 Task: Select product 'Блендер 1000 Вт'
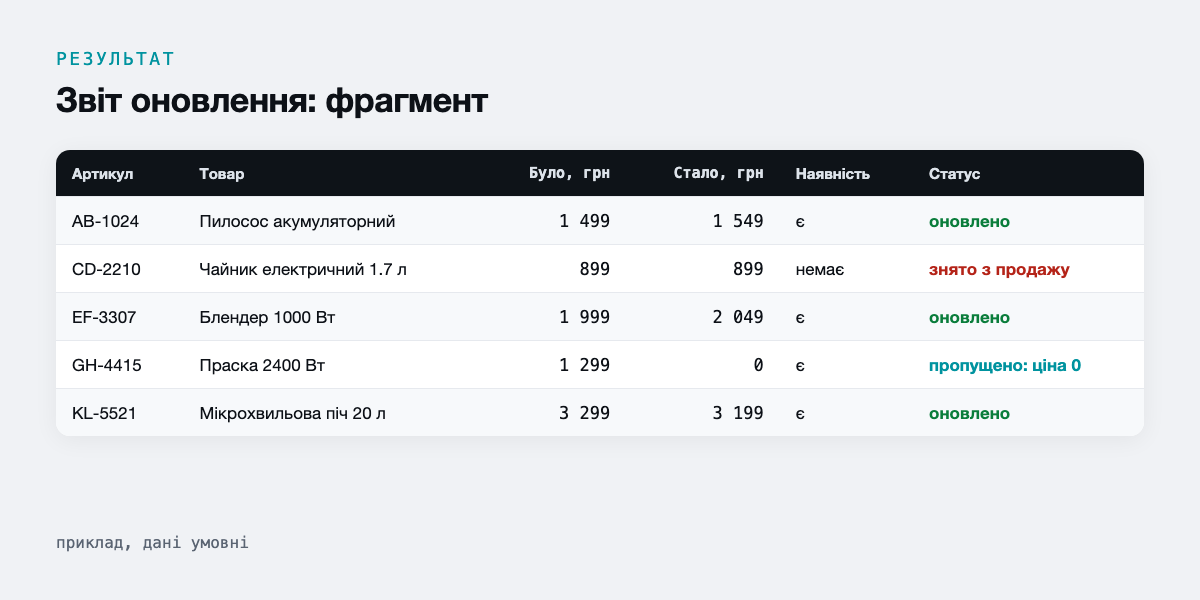click(268, 317)
